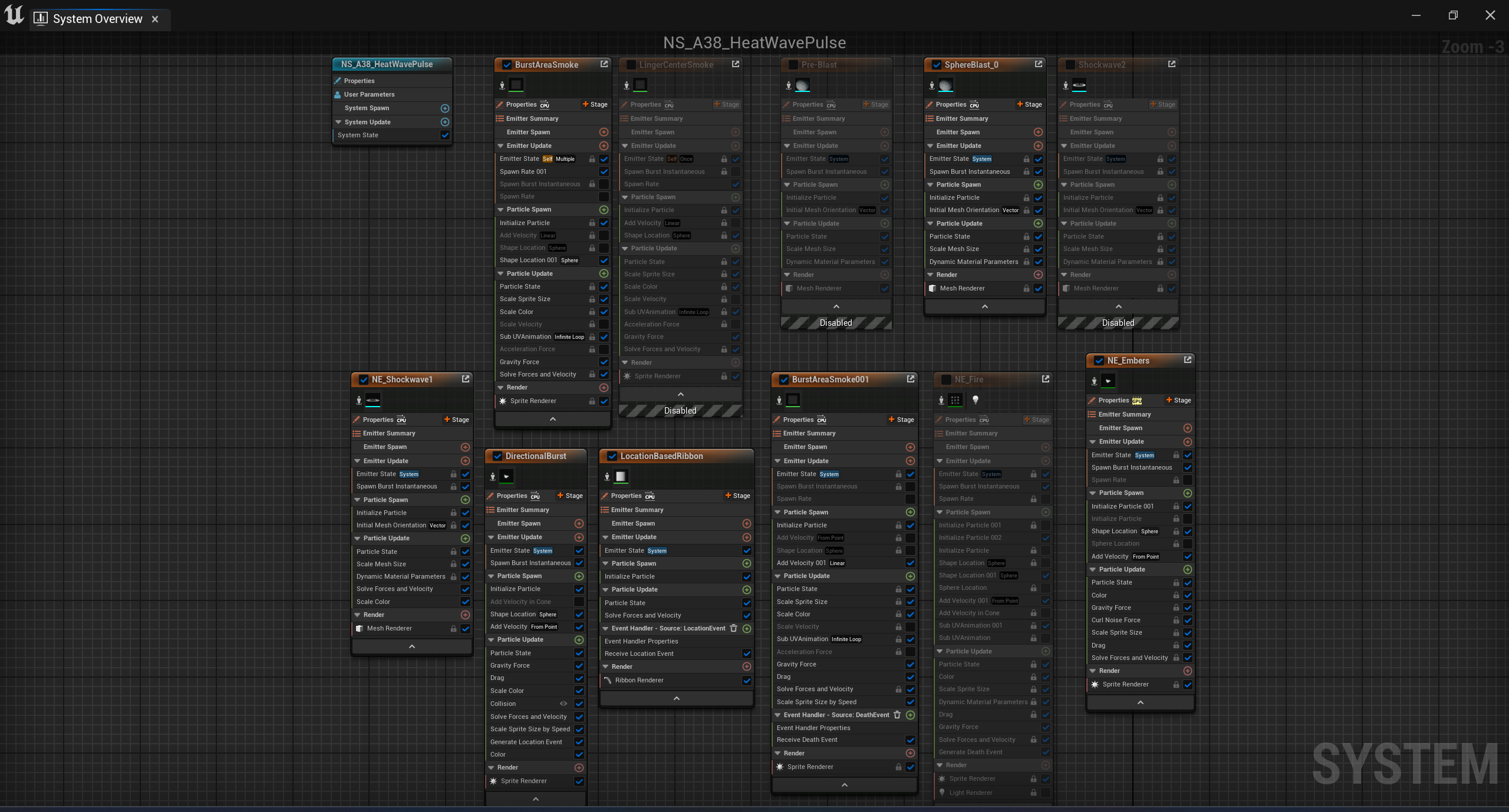Open BurstAreaSmoke emitter in new window

[x=604, y=64]
